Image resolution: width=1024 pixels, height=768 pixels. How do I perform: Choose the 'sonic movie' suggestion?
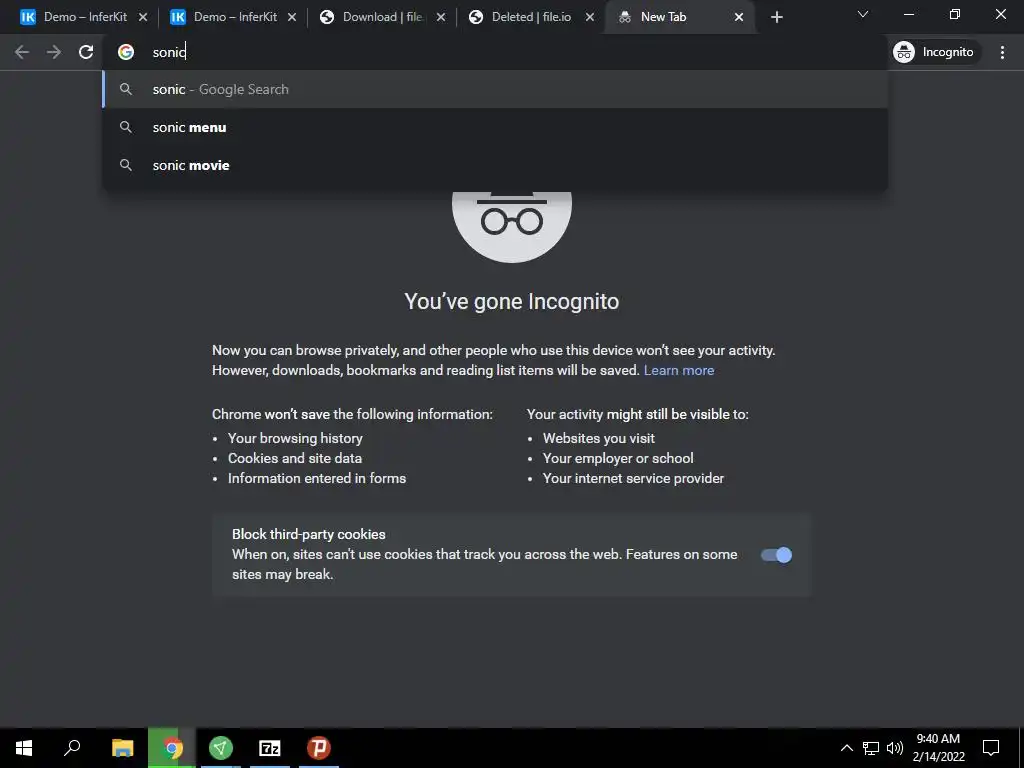494,165
